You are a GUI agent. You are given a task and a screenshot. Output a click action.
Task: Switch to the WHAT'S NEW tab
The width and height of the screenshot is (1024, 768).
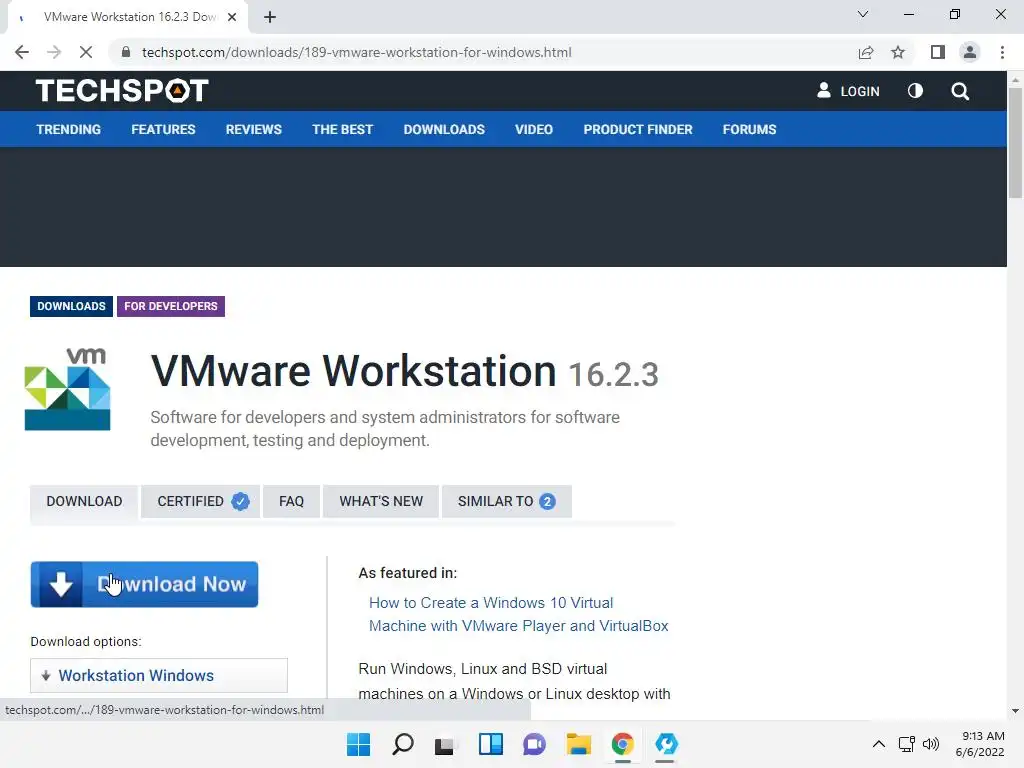point(381,502)
